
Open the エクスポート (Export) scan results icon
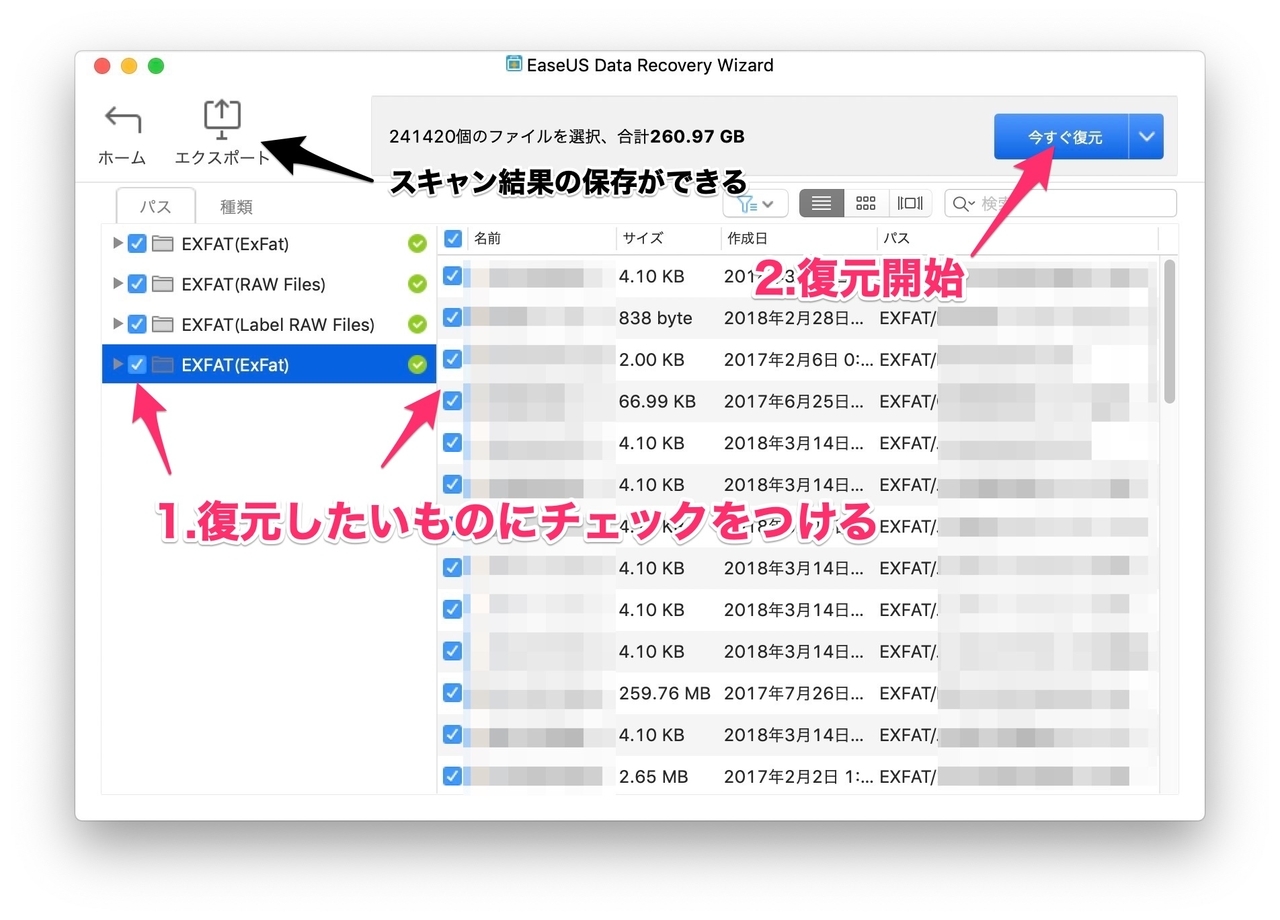tap(221, 118)
